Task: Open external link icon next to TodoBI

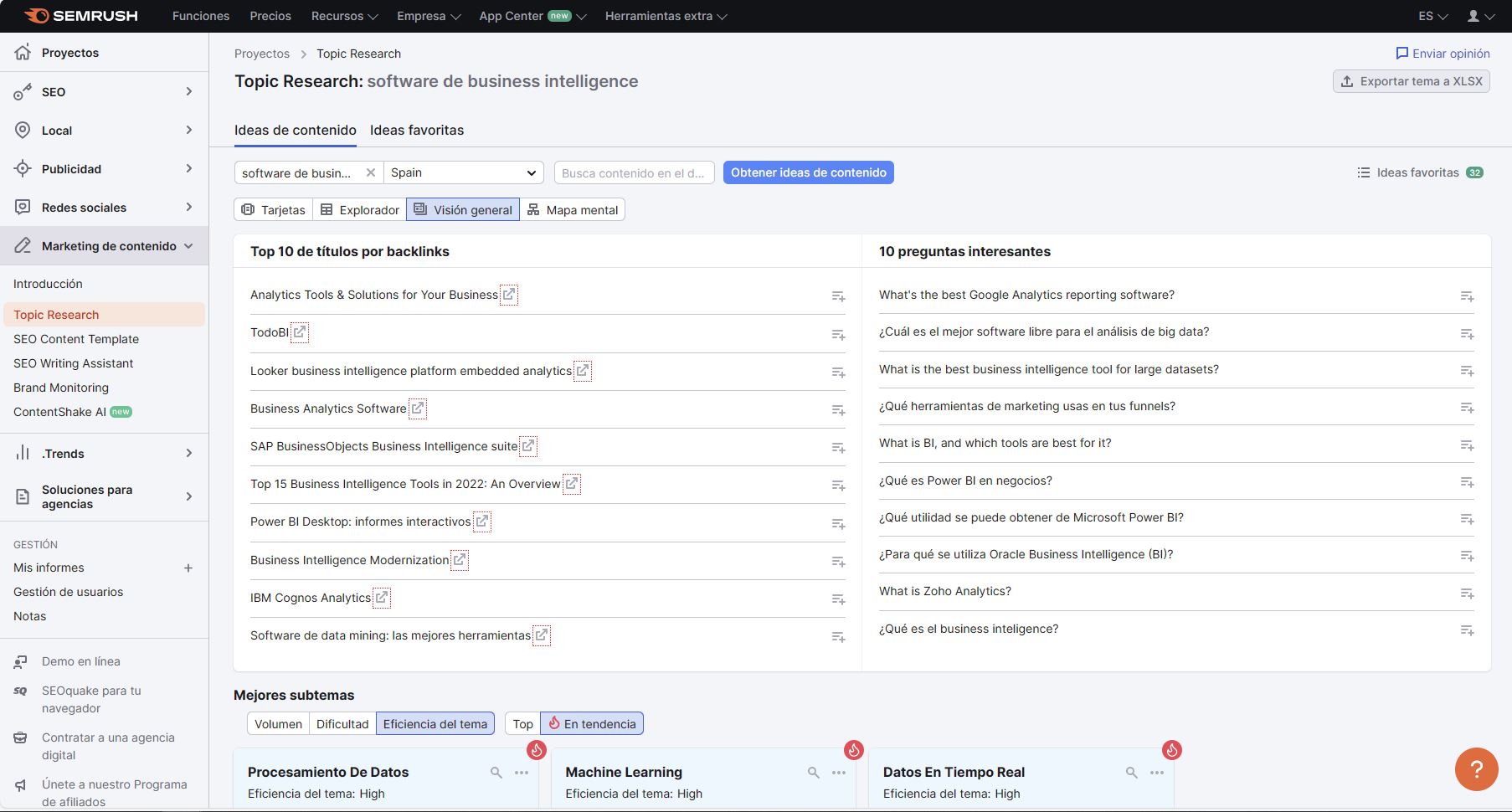Action: click(300, 332)
